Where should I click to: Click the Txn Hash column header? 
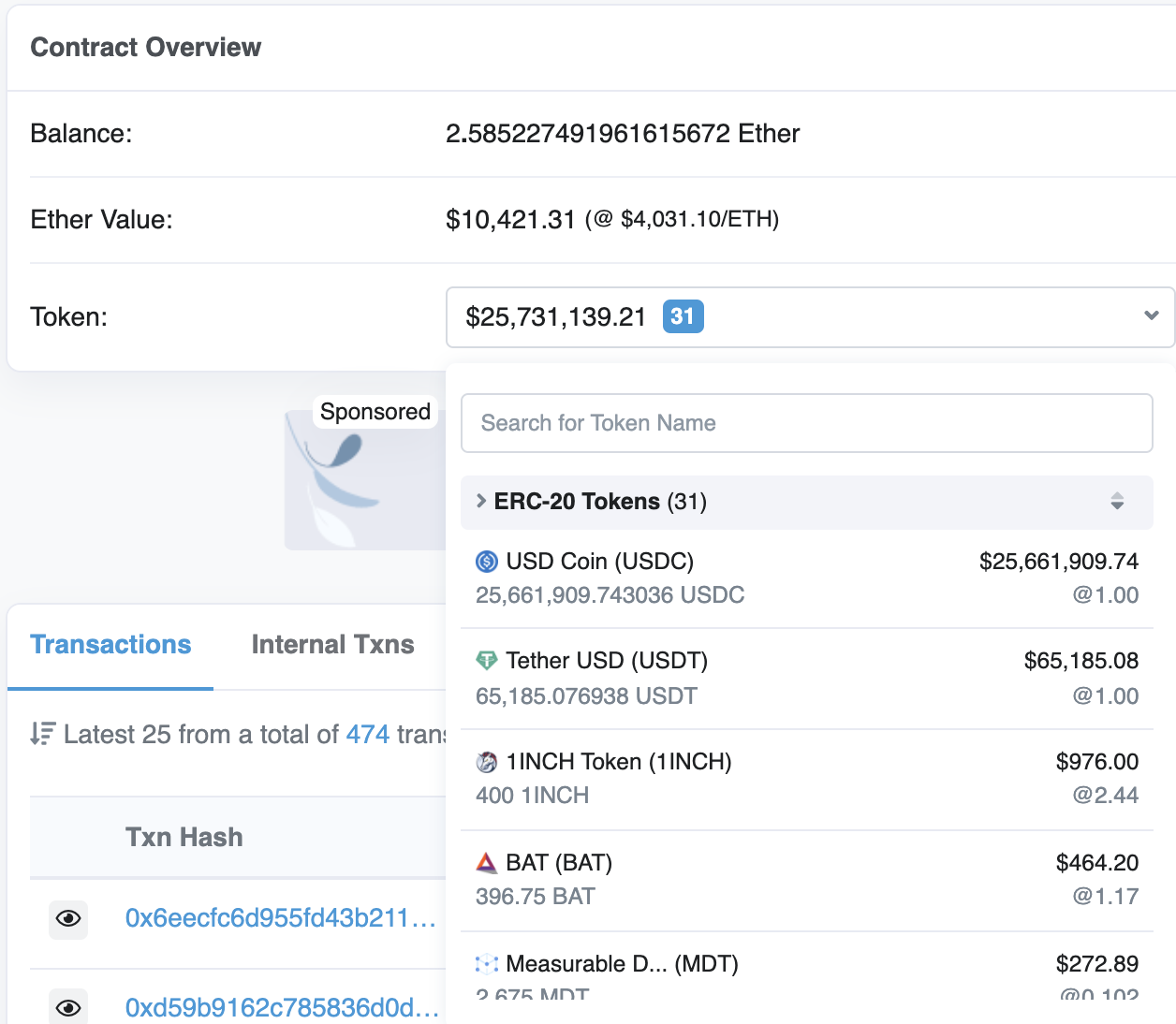tap(184, 837)
